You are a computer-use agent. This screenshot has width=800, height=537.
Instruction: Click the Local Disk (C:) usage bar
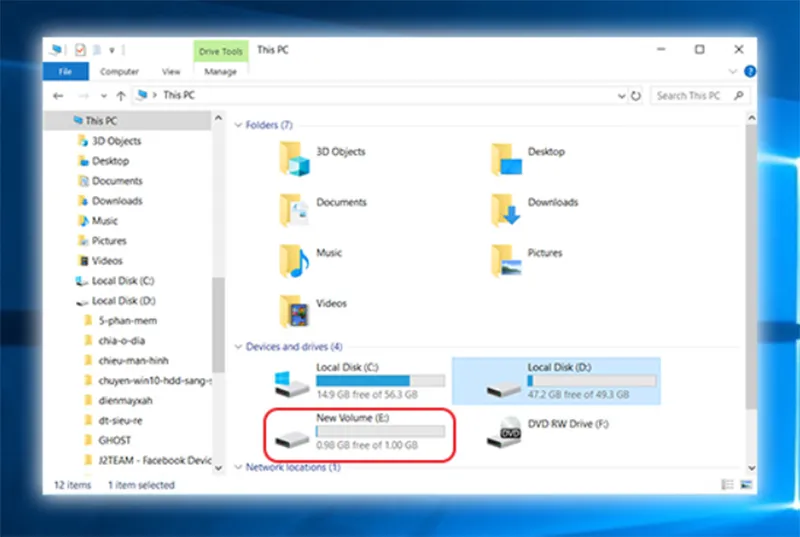tap(380, 381)
